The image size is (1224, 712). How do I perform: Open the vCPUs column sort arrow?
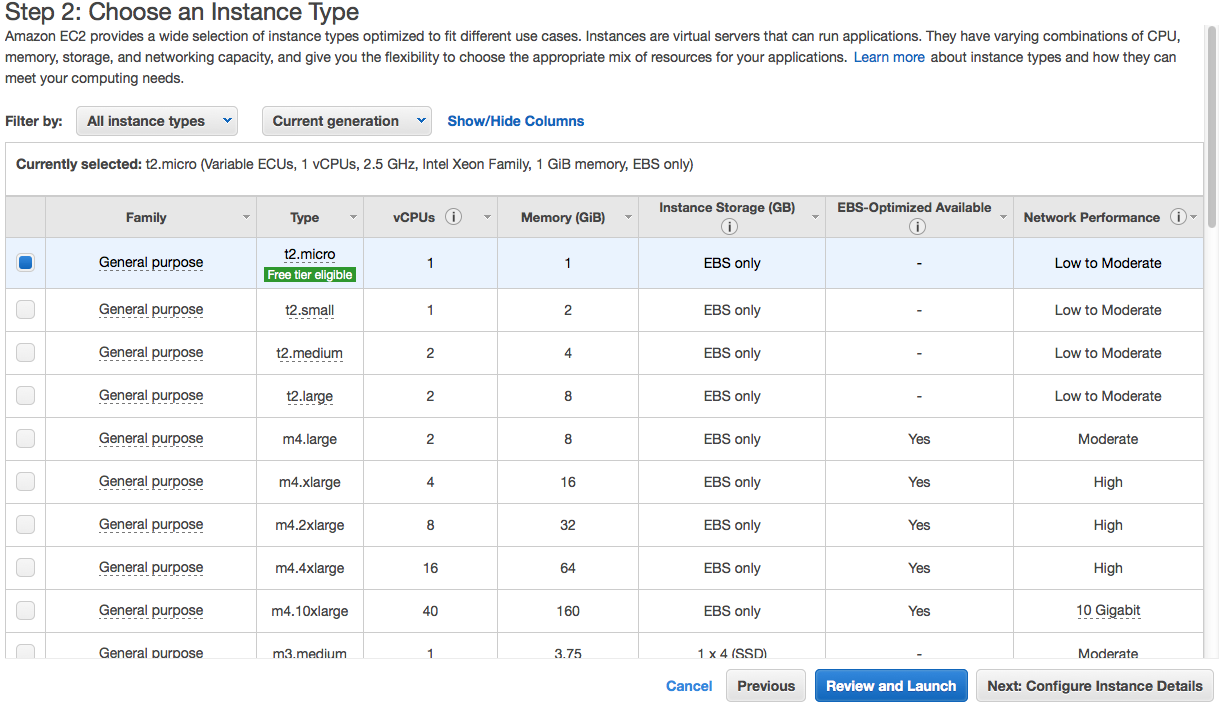tap(487, 217)
